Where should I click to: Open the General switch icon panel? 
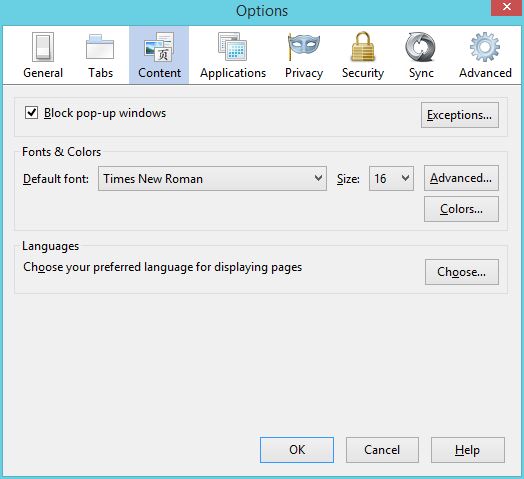pyautogui.click(x=43, y=47)
